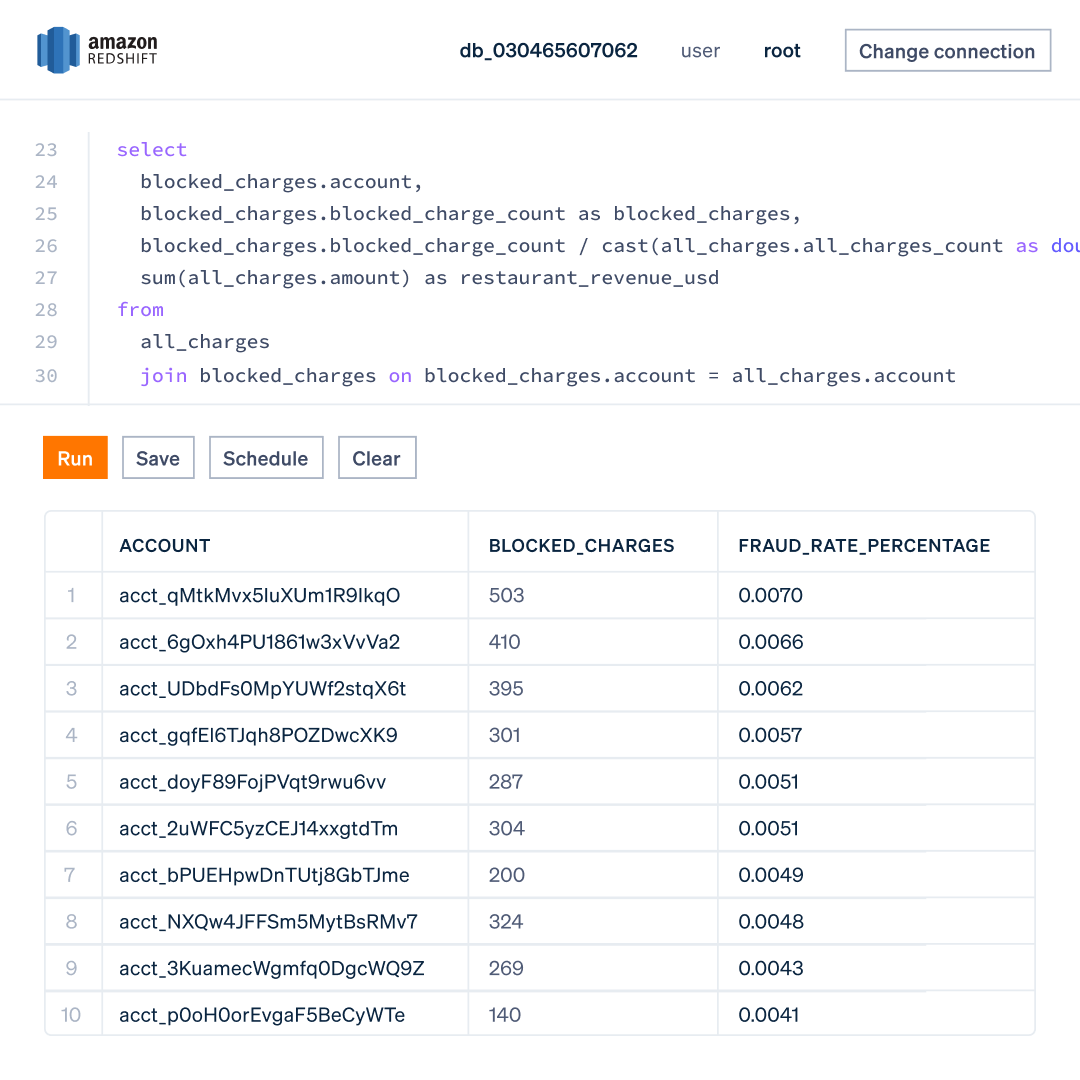1080x1080 pixels.
Task: Click blocked charges value 324
Action: [x=506, y=922]
